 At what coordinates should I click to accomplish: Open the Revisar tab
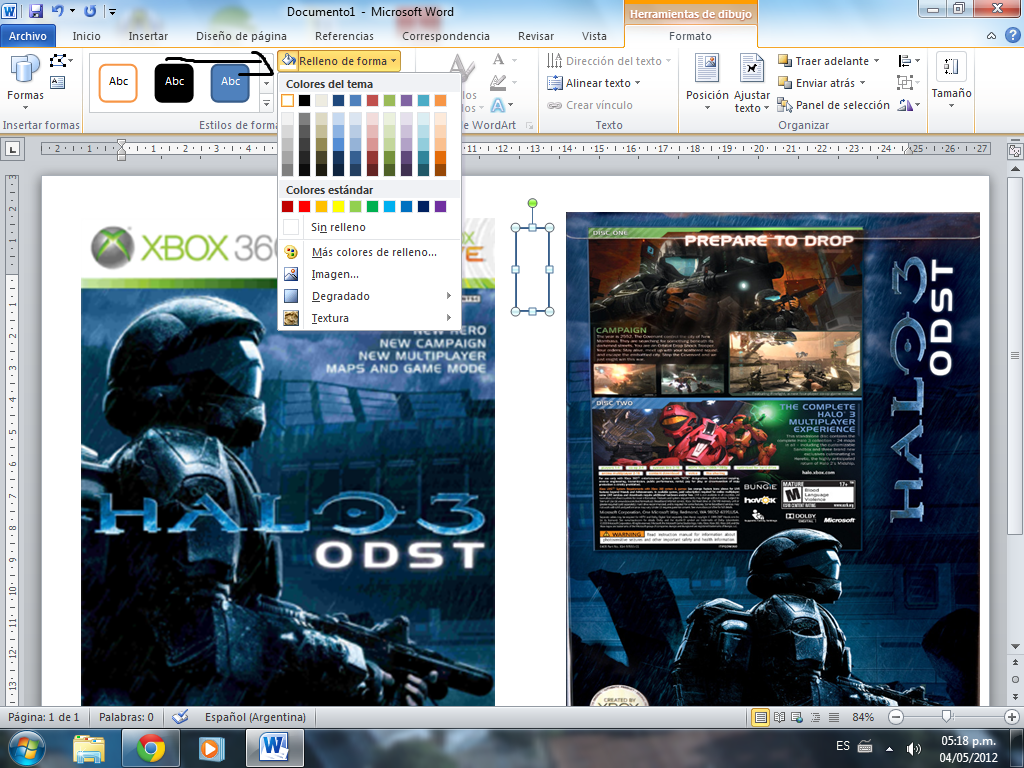click(x=536, y=36)
